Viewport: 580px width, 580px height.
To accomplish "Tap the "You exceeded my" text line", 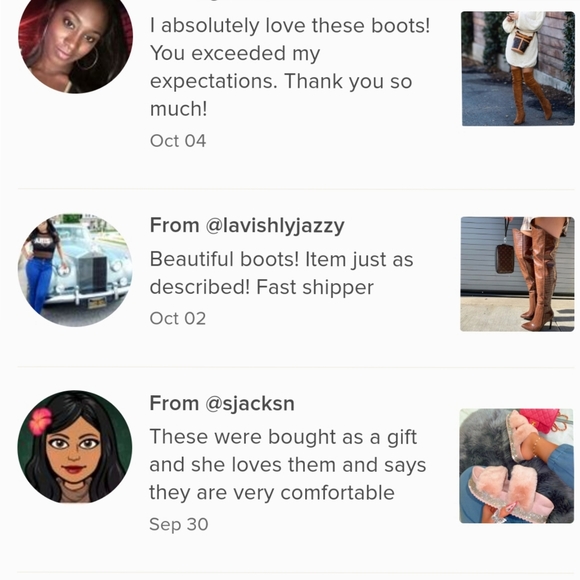I will click(235, 54).
